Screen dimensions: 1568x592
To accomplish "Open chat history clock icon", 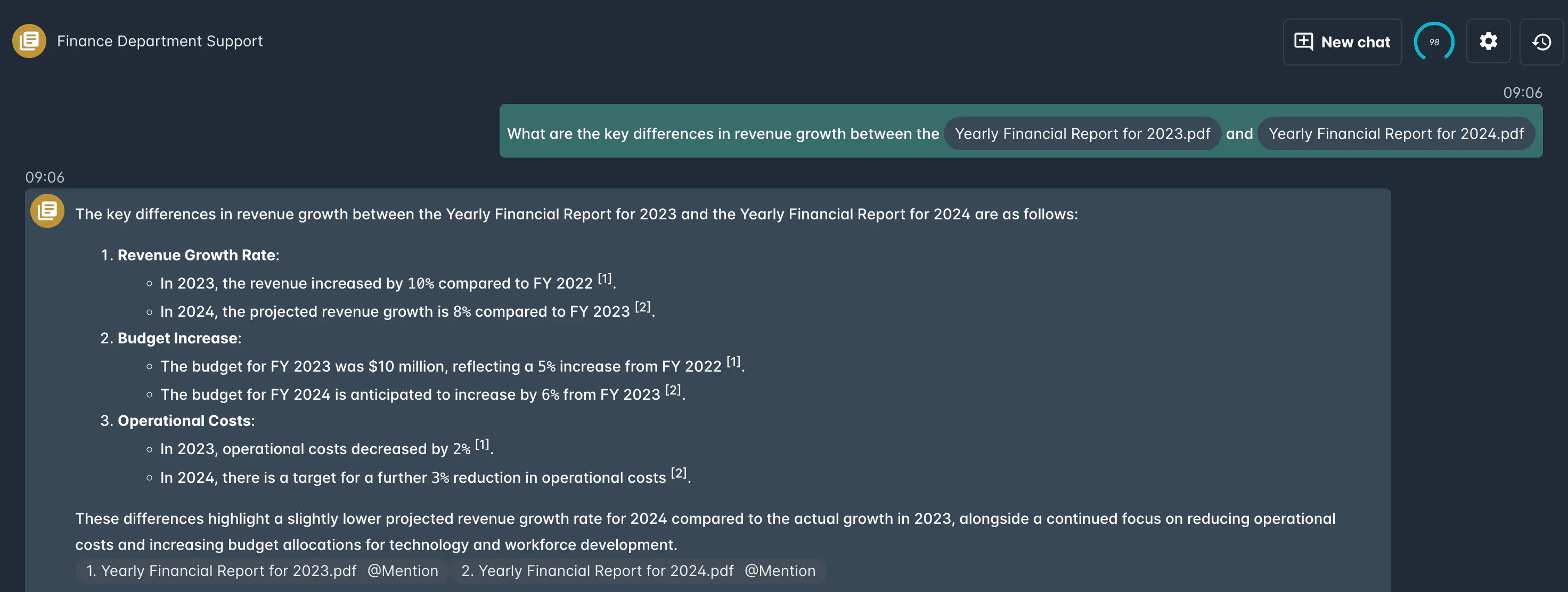I will tap(1541, 42).
